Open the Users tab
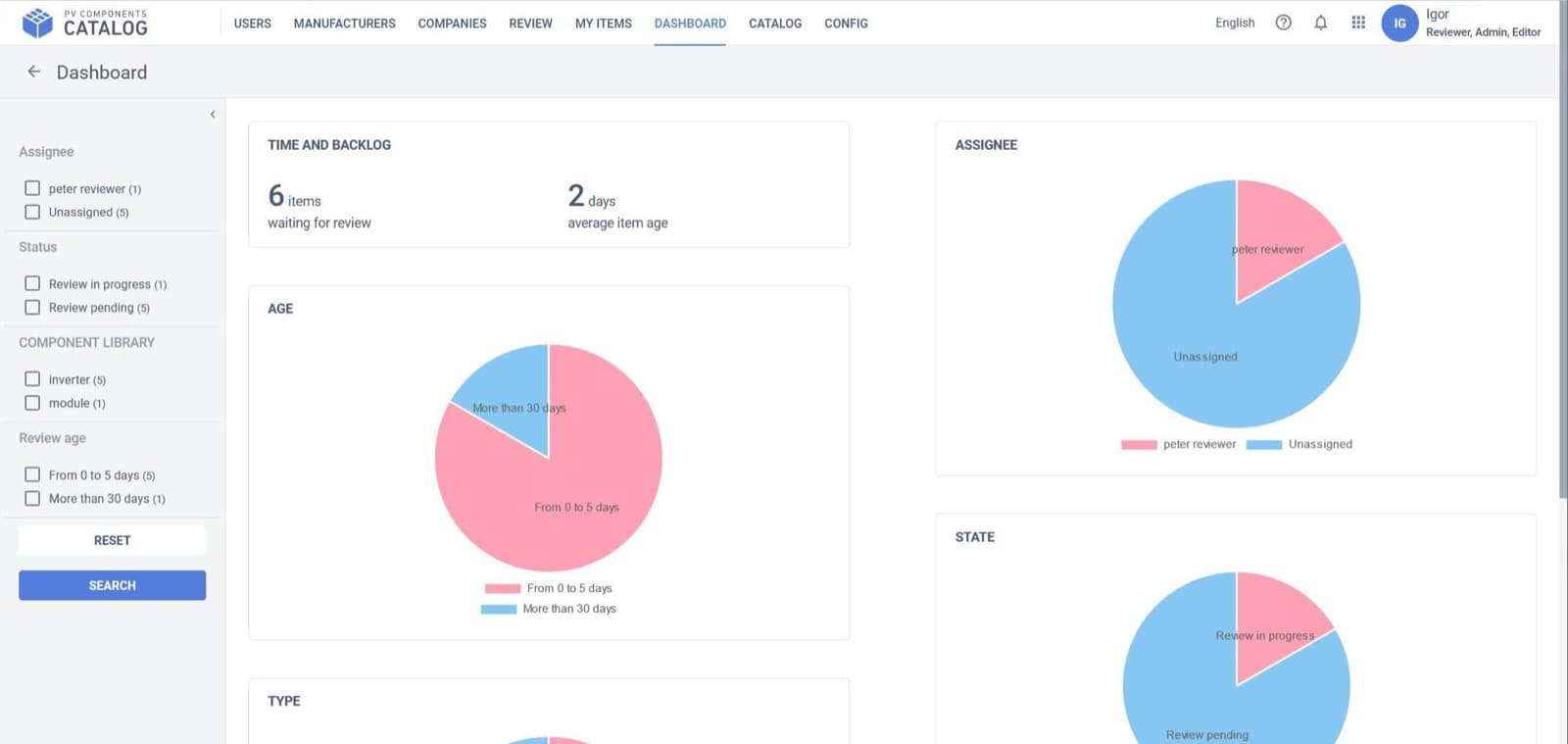 (253, 24)
